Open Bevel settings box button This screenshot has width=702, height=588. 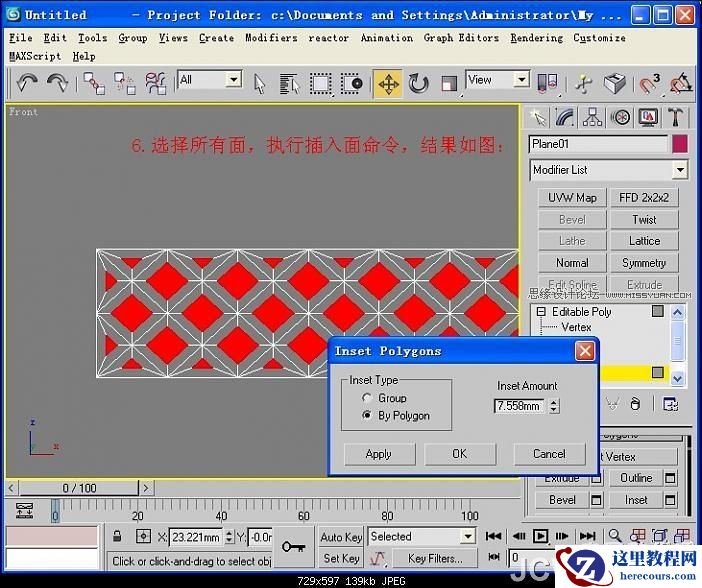tap(596, 499)
